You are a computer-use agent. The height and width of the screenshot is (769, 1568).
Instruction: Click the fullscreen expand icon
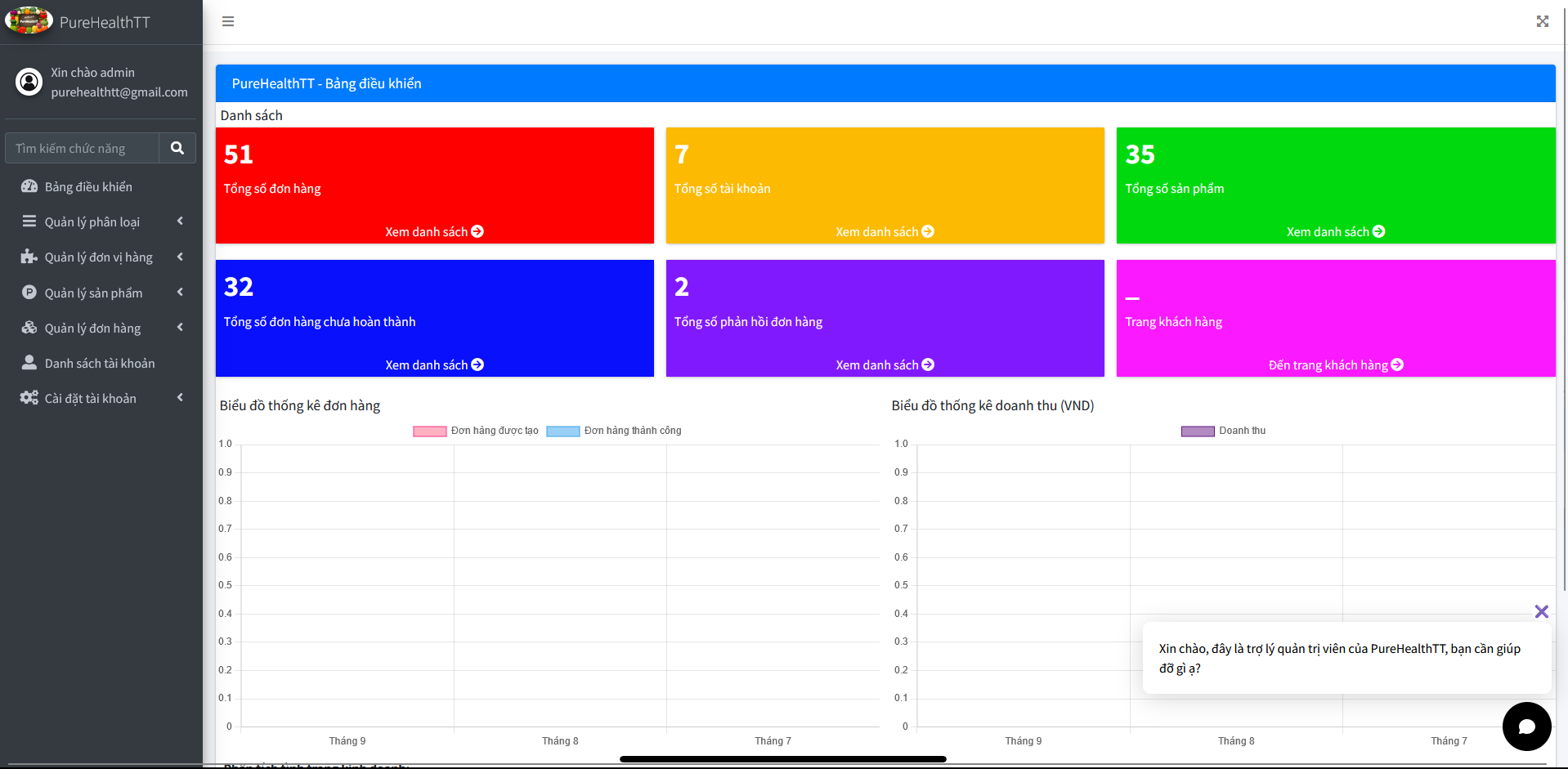1542,21
